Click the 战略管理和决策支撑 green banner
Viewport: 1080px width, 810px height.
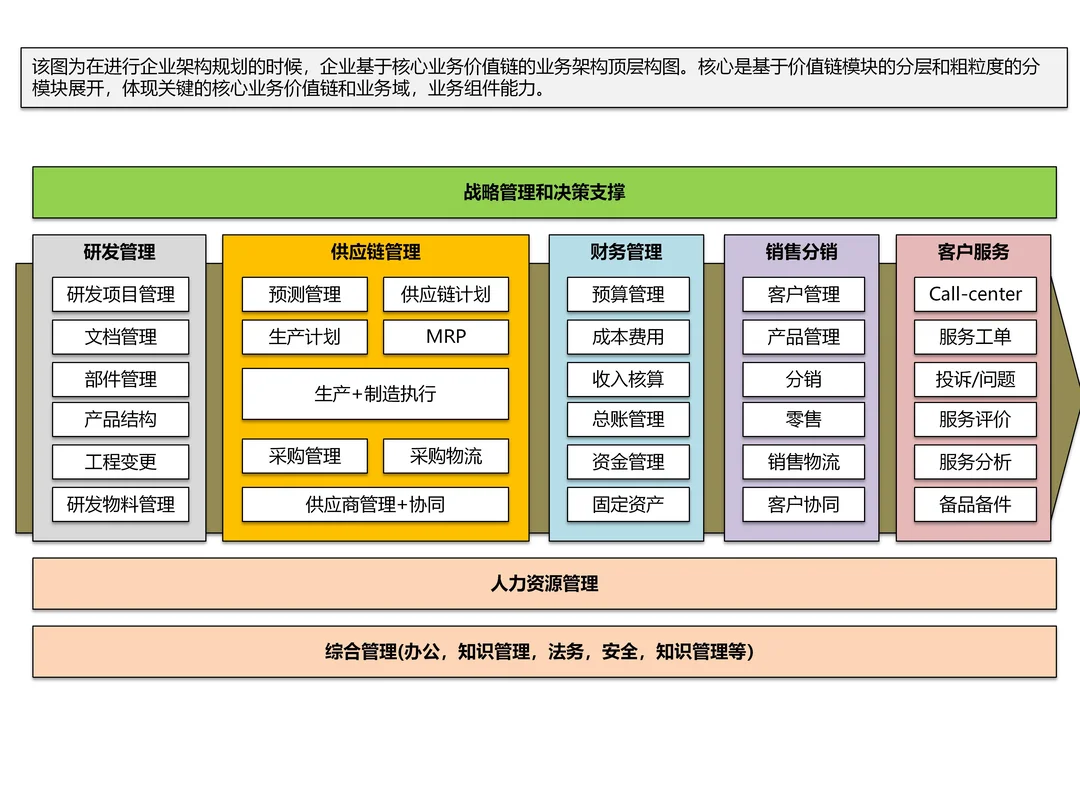[544, 192]
